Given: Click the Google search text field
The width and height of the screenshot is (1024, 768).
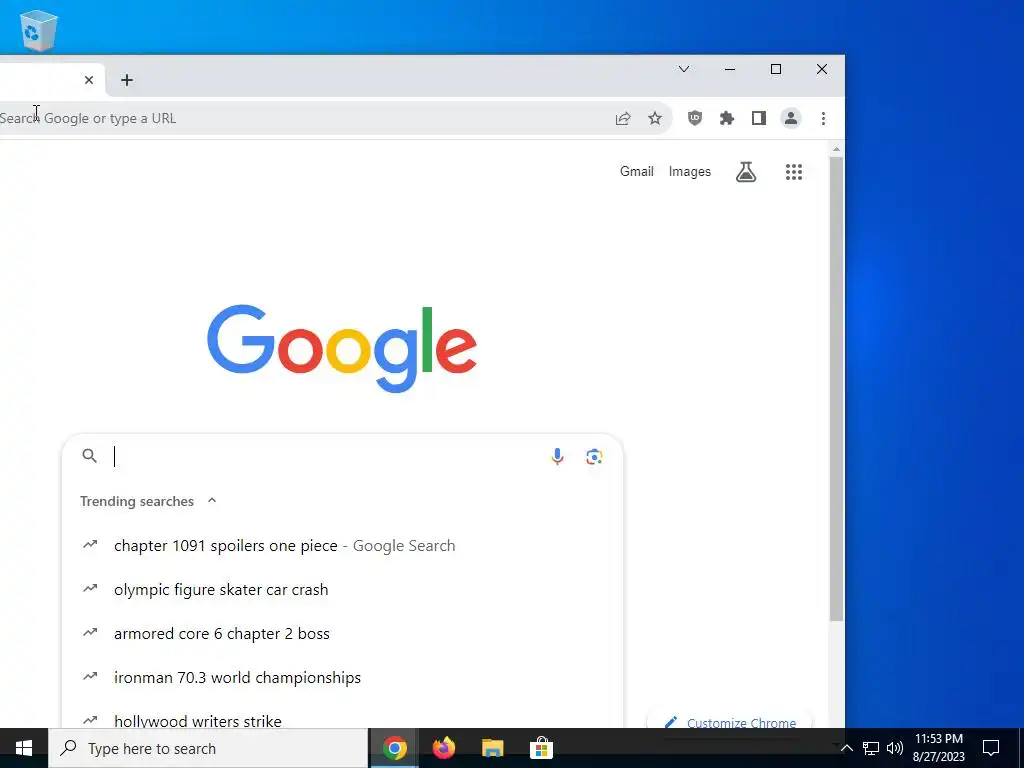Looking at the screenshot, I should pyautogui.click(x=327, y=456).
